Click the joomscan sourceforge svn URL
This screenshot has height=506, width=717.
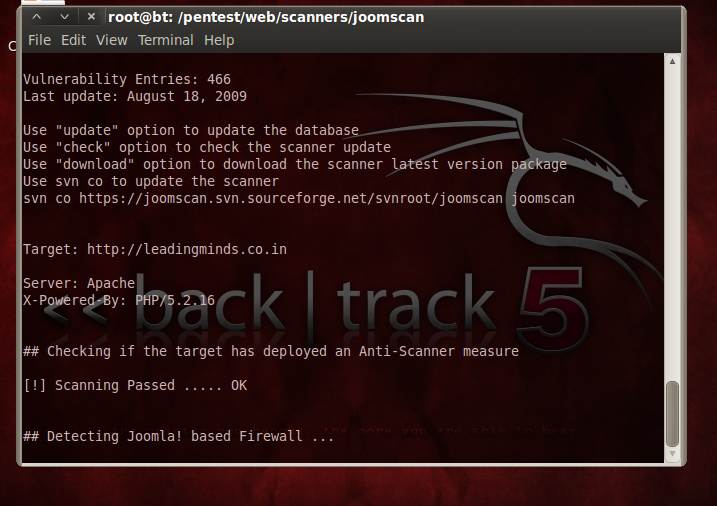click(x=291, y=198)
